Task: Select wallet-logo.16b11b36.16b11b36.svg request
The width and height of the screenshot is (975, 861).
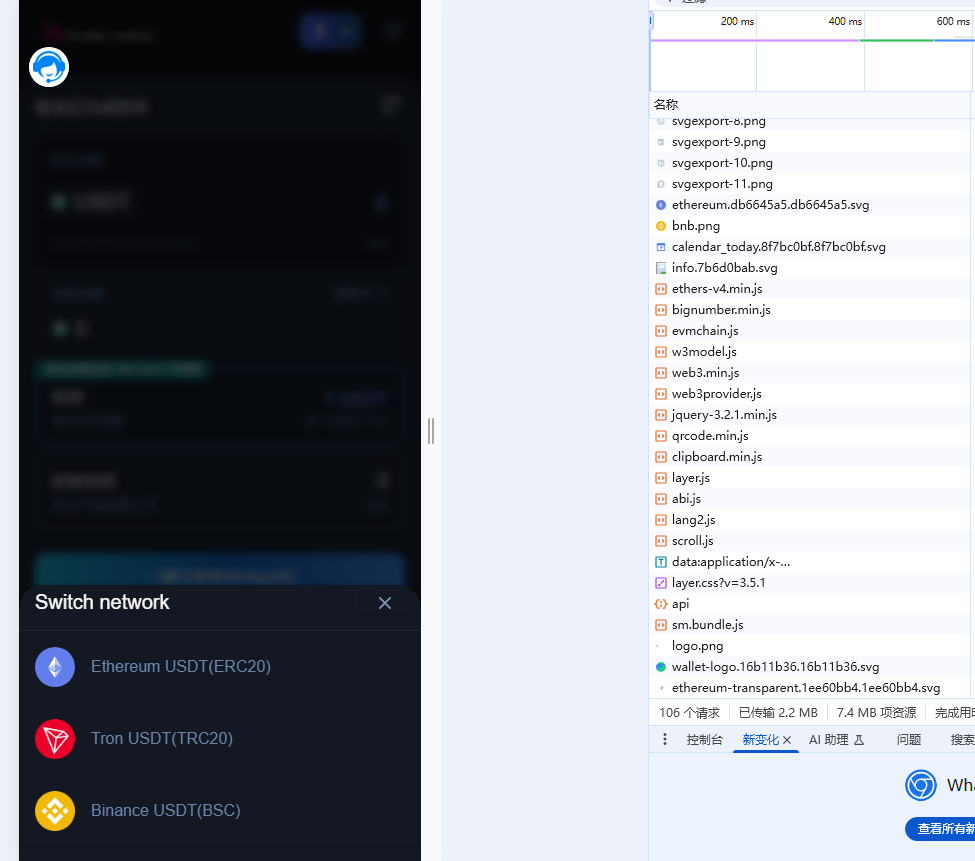Action: pyautogui.click(x=762, y=667)
